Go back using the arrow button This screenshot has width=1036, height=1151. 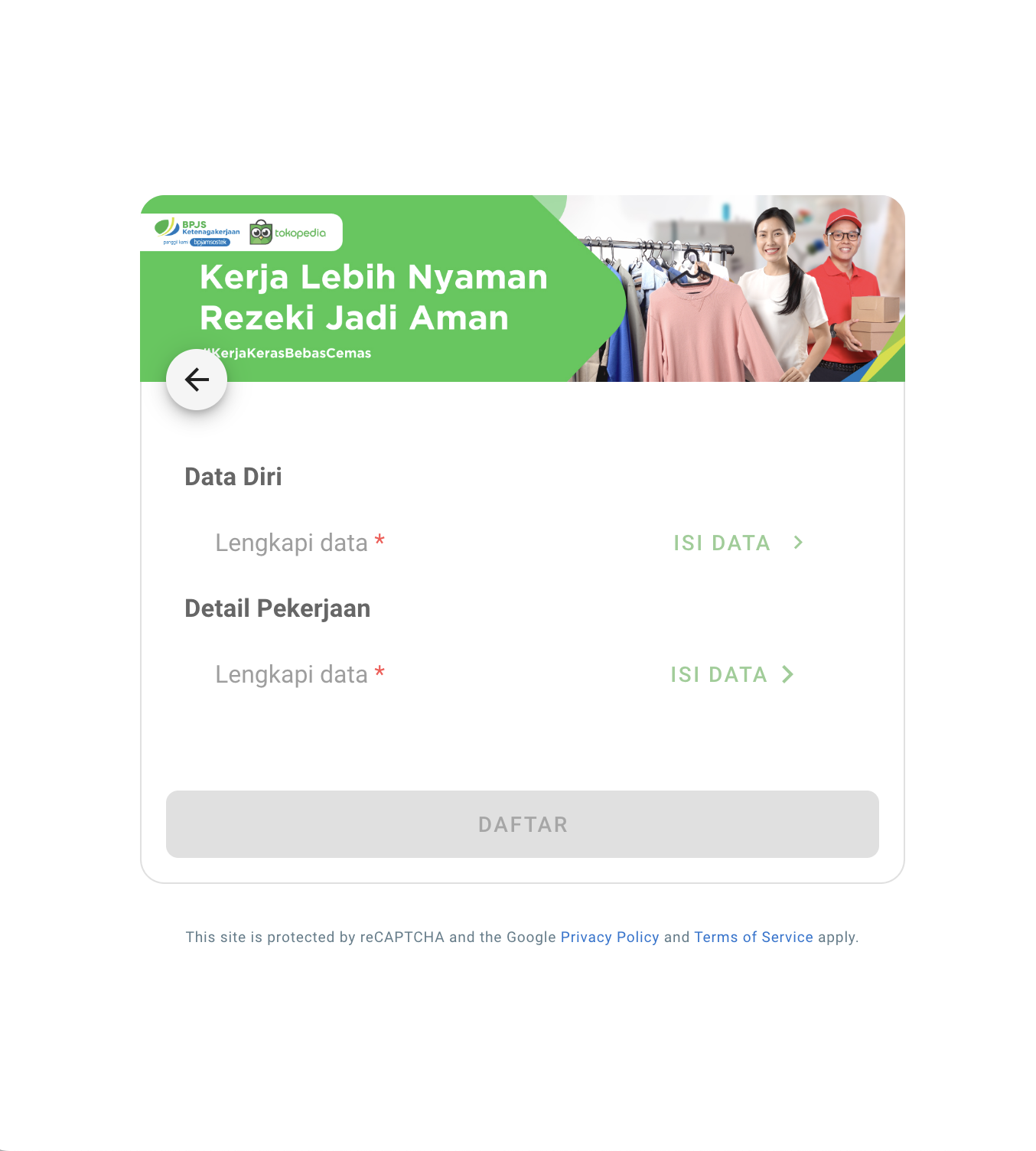(197, 380)
